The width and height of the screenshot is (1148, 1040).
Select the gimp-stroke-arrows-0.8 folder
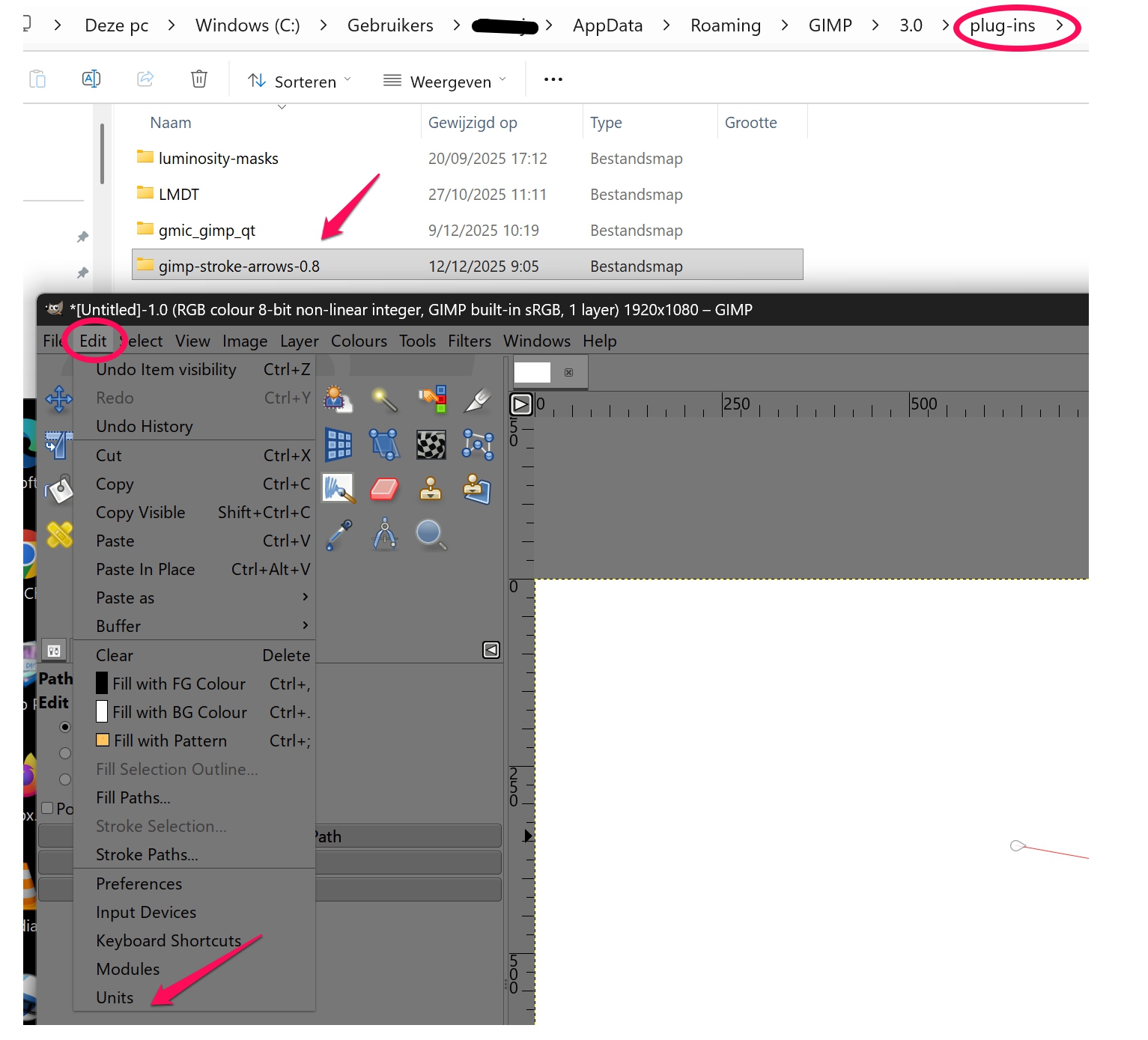pos(467,266)
